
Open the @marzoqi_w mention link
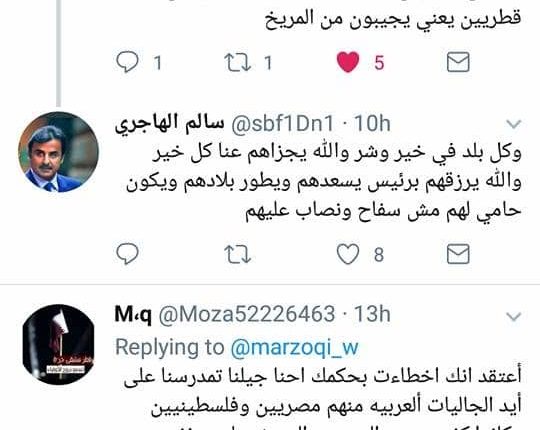(x=295, y=347)
